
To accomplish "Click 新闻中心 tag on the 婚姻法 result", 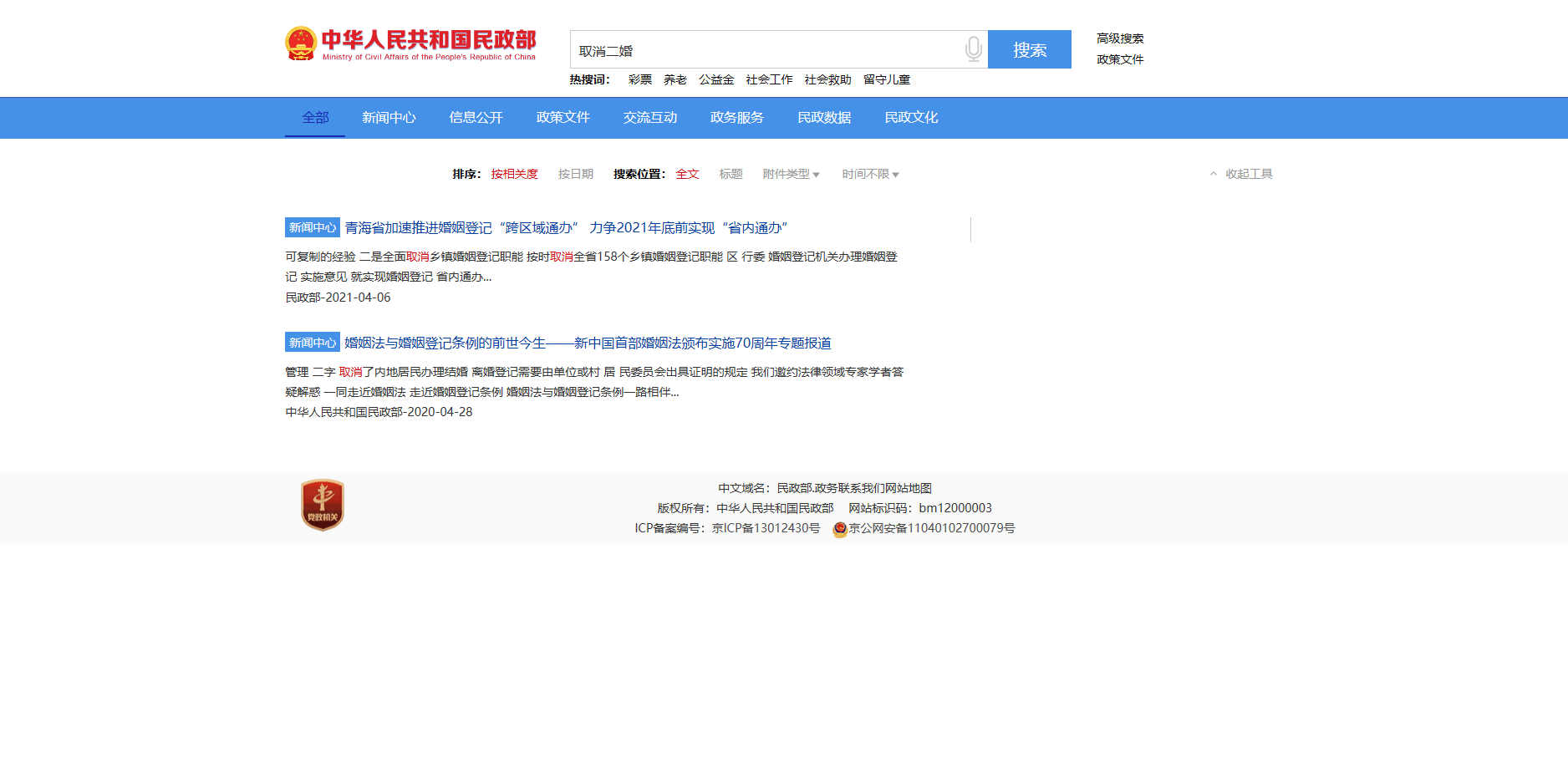I will (313, 343).
